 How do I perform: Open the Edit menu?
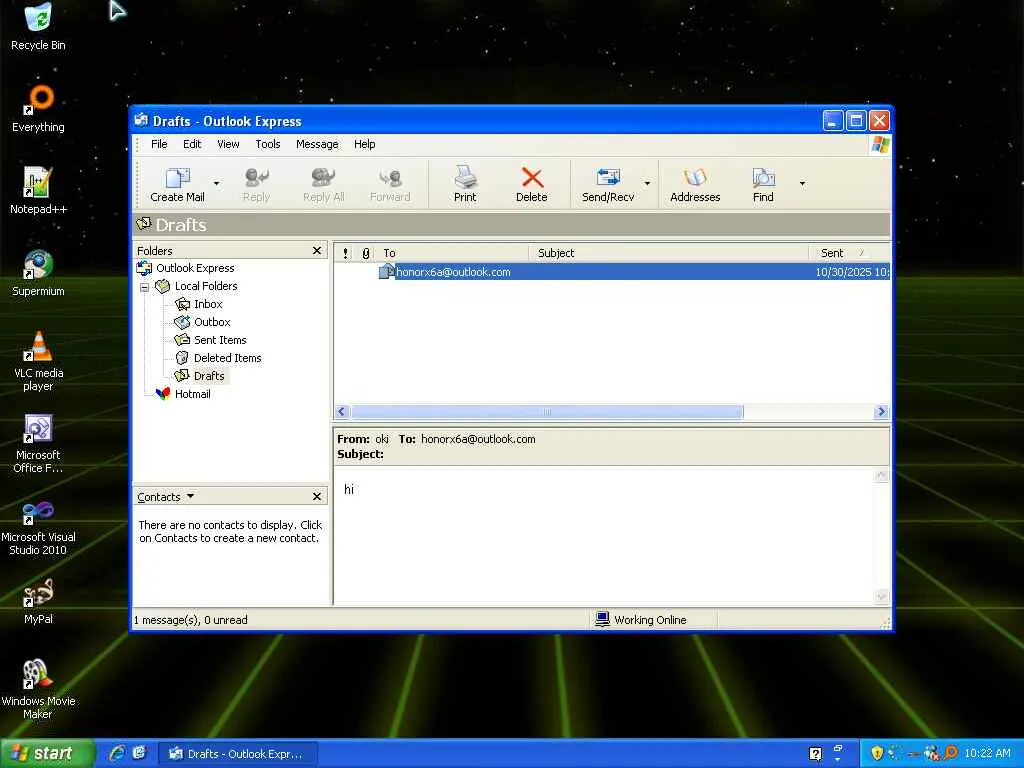[x=192, y=144]
